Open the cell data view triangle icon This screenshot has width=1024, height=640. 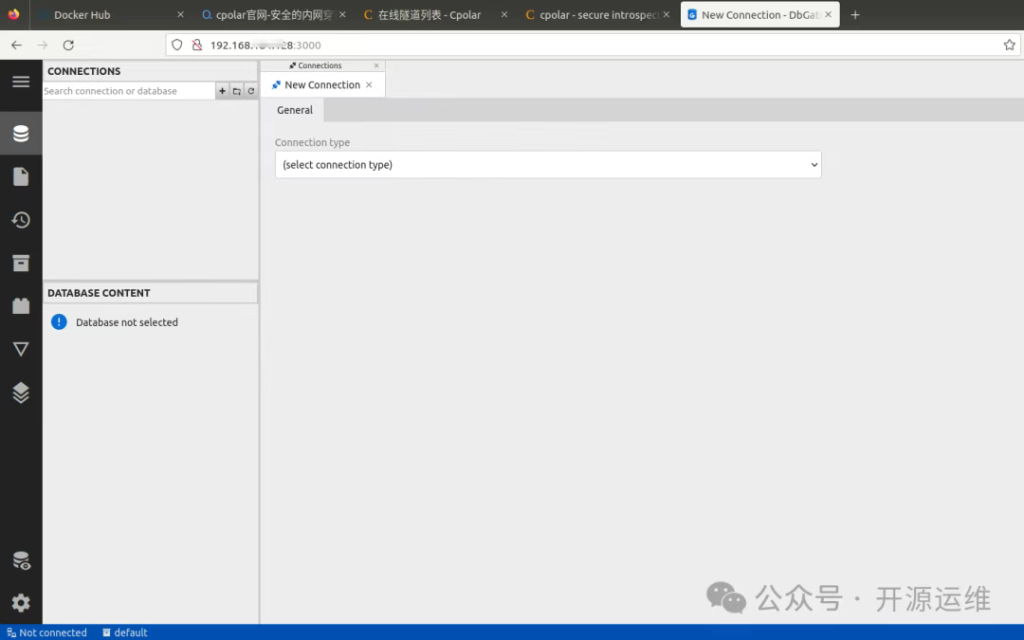[21, 349]
